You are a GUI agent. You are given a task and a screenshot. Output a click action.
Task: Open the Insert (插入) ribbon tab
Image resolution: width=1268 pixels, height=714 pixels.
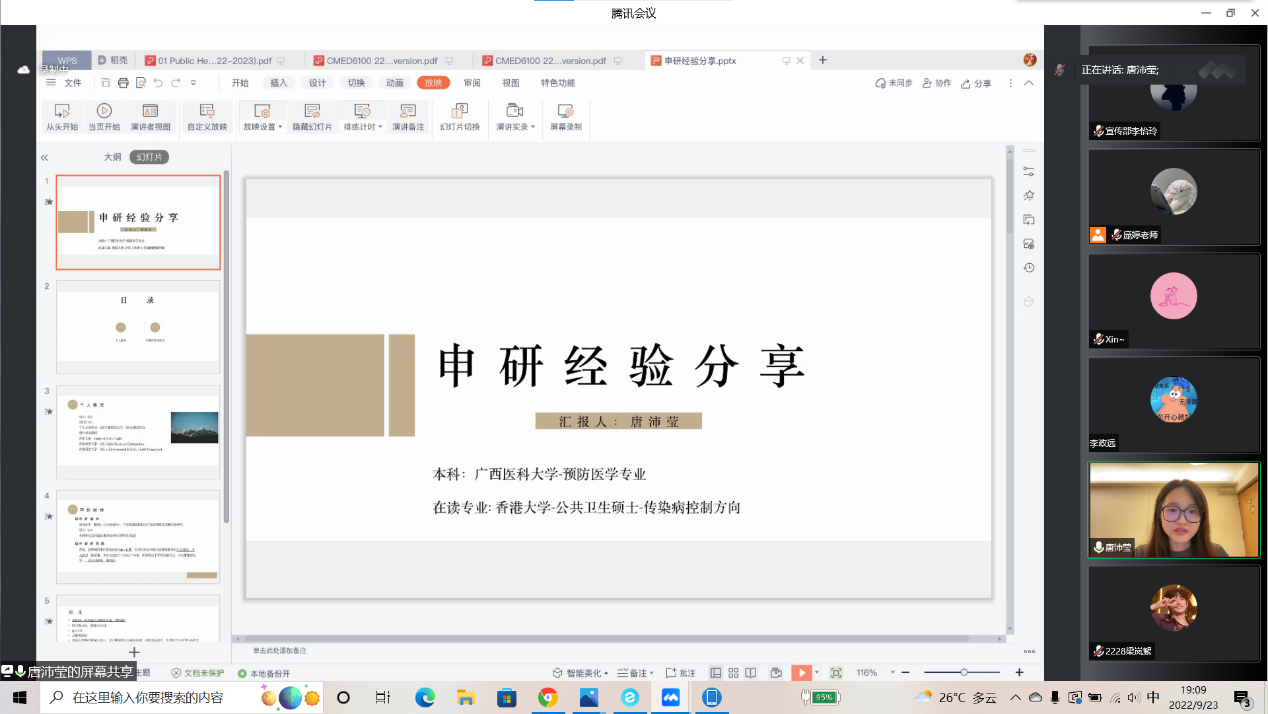[x=279, y=83]
